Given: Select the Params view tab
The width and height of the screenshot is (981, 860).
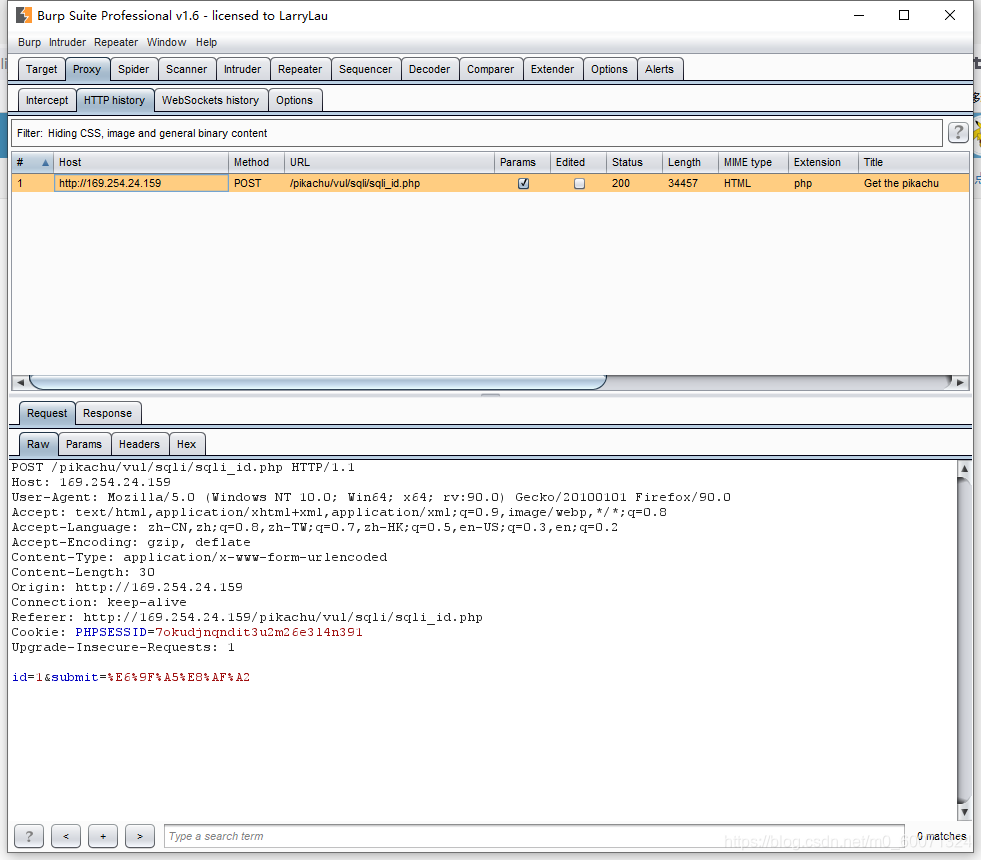Looking at the screenshot, I should click(x=84, y=444).
